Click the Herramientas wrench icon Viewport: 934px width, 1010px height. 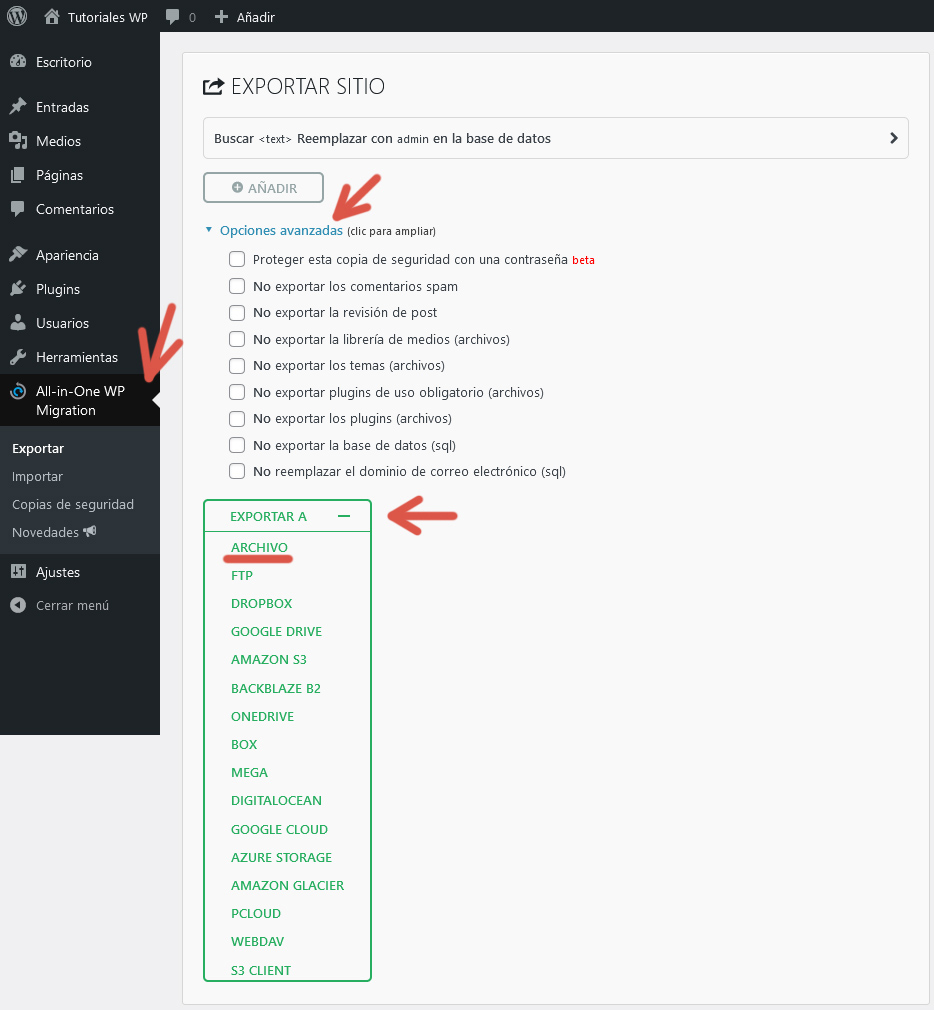[x=18, y=357]
